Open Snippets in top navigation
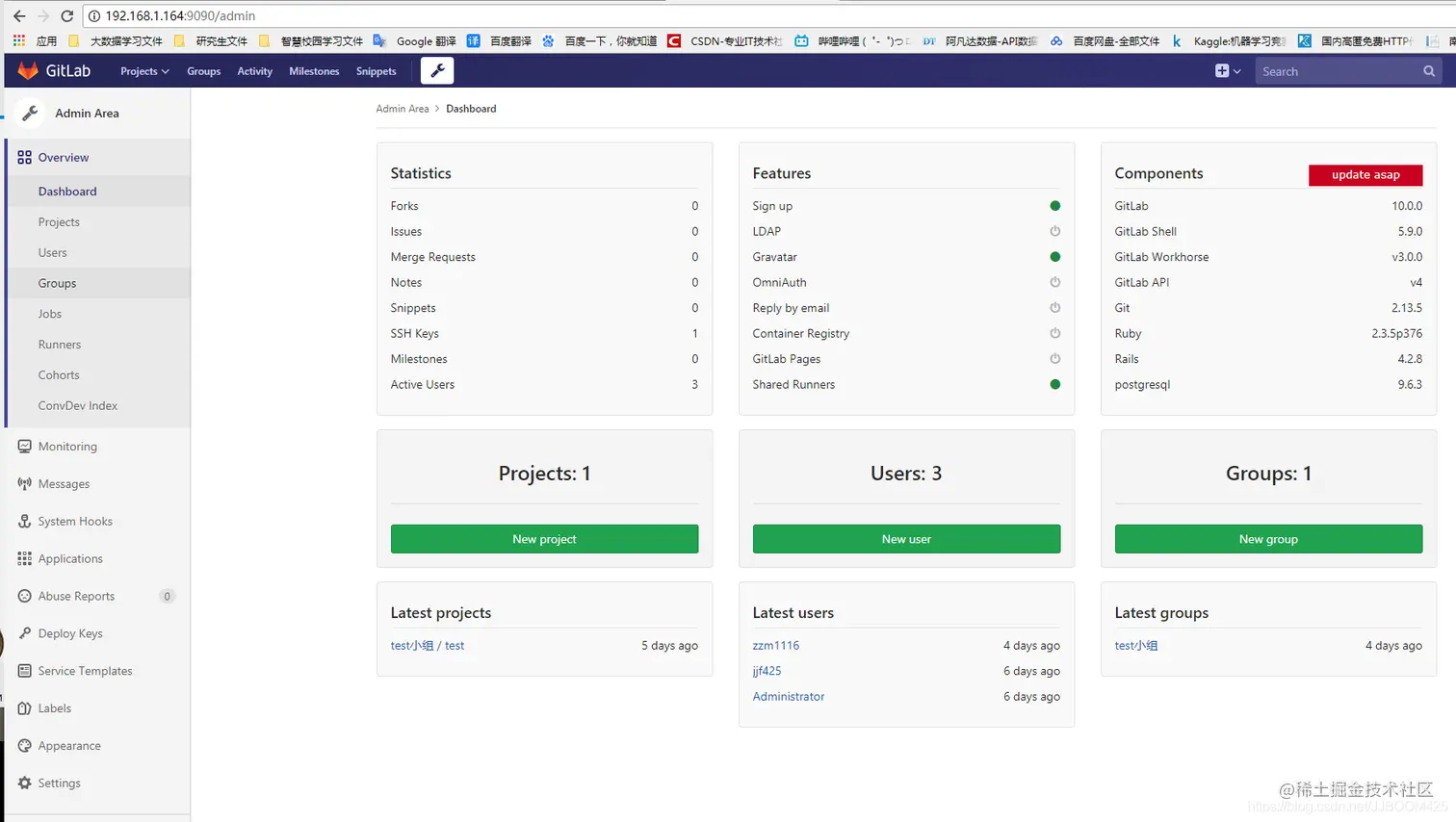Image resolution: width=1456 pixels, height=822 pixels. pos(377,71)
